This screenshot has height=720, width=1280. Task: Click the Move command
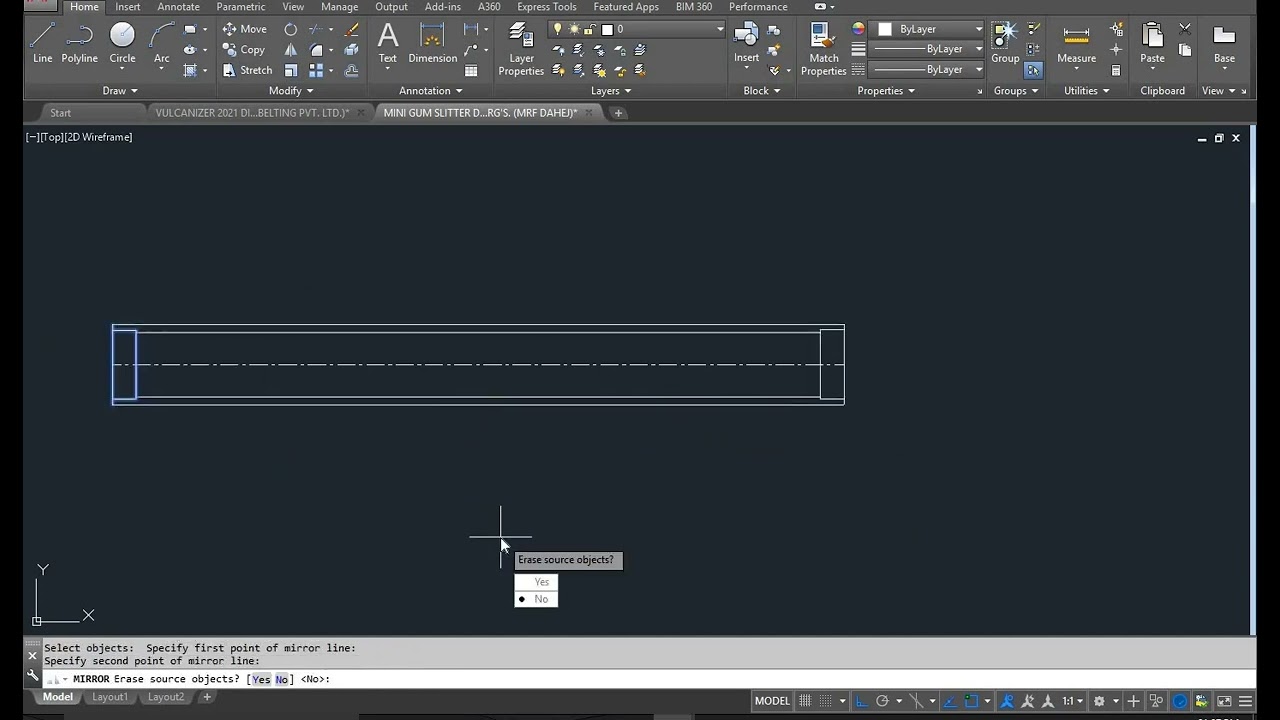point(245,29)
